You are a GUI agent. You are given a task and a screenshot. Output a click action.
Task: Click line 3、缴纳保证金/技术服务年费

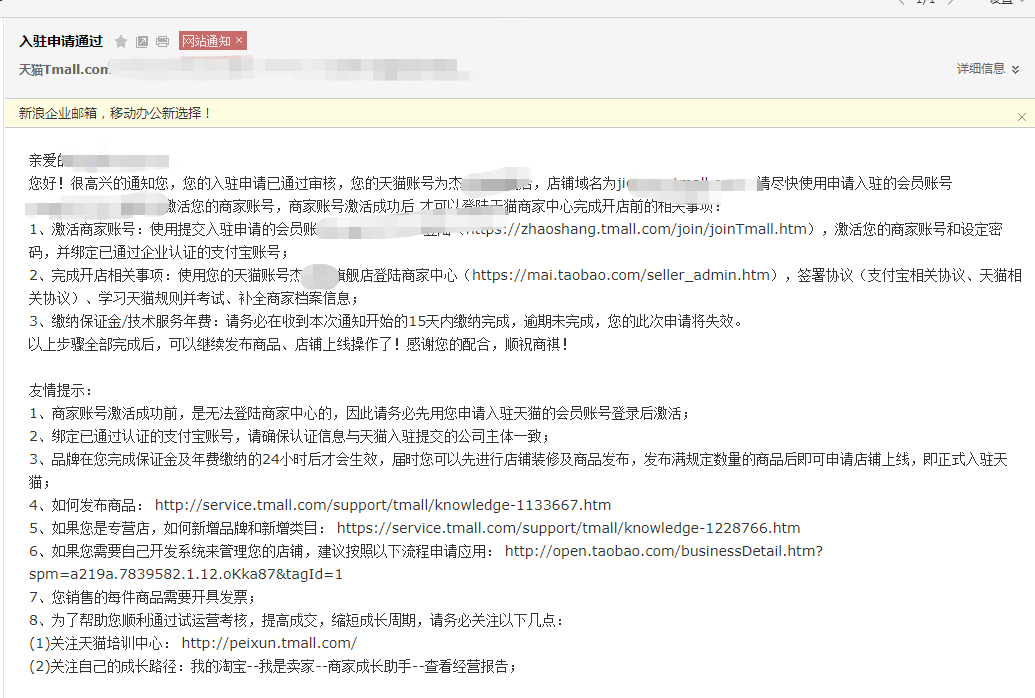pyautogui.click(x=387, y=322)
